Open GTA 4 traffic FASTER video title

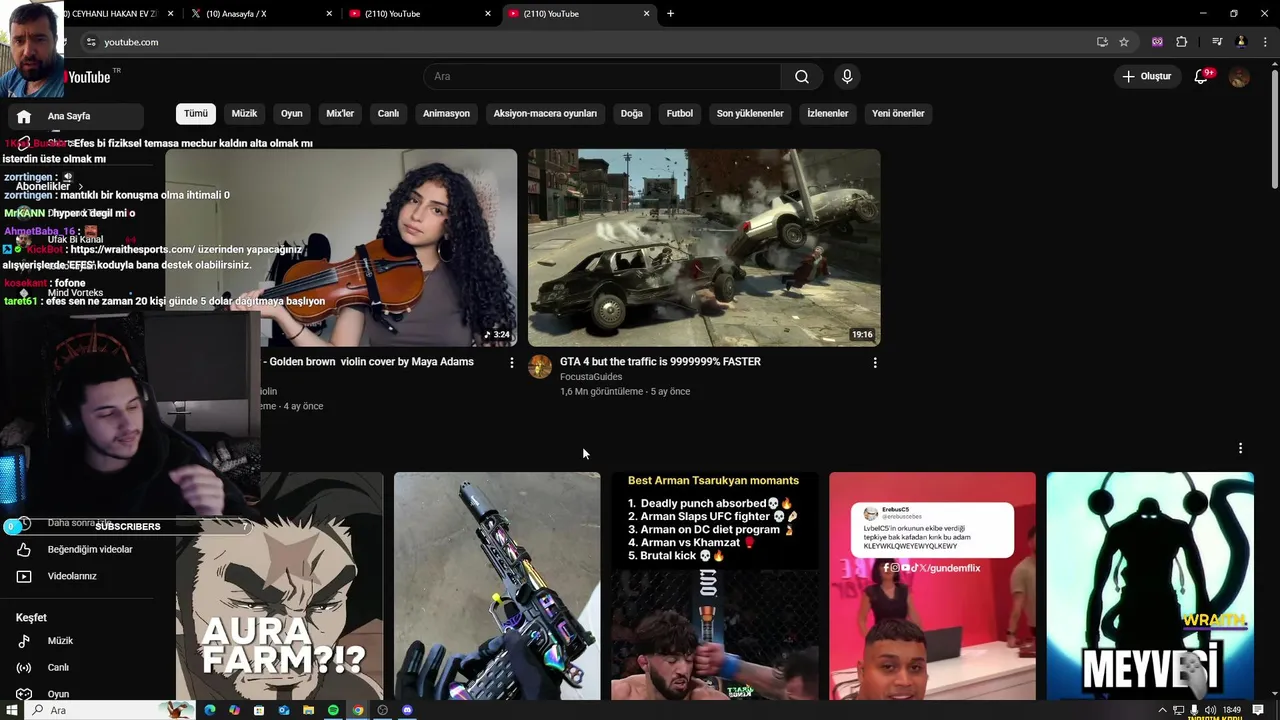coord(660,362)
